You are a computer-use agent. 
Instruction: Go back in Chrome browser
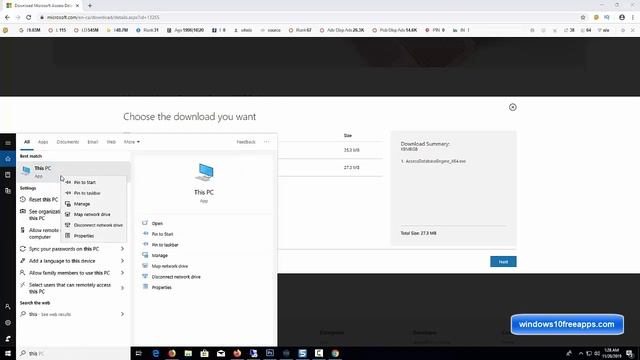[x=7, y=17]
